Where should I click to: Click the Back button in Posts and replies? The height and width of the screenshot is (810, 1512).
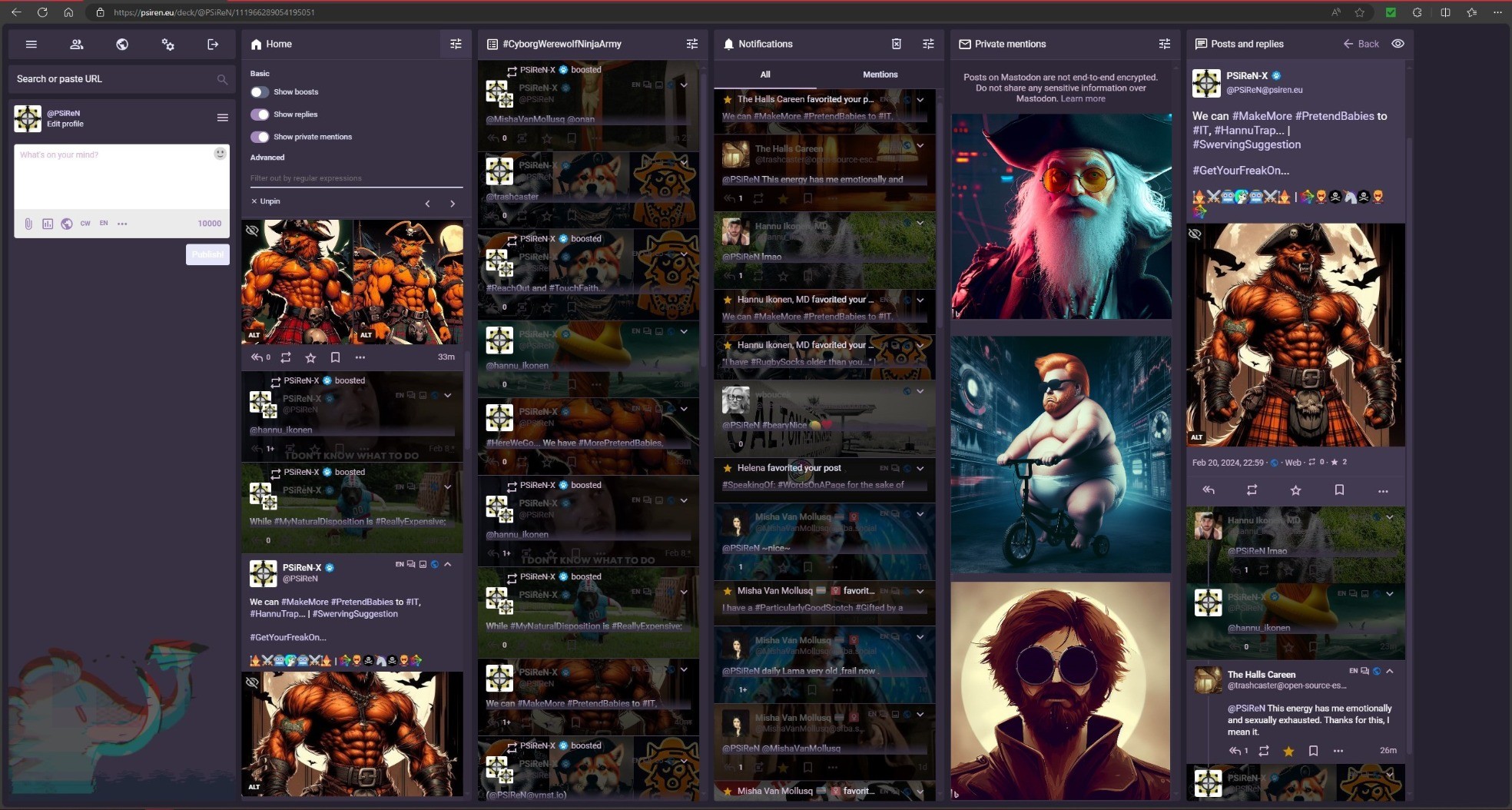pyautogui.click(x=1361, y=45)
